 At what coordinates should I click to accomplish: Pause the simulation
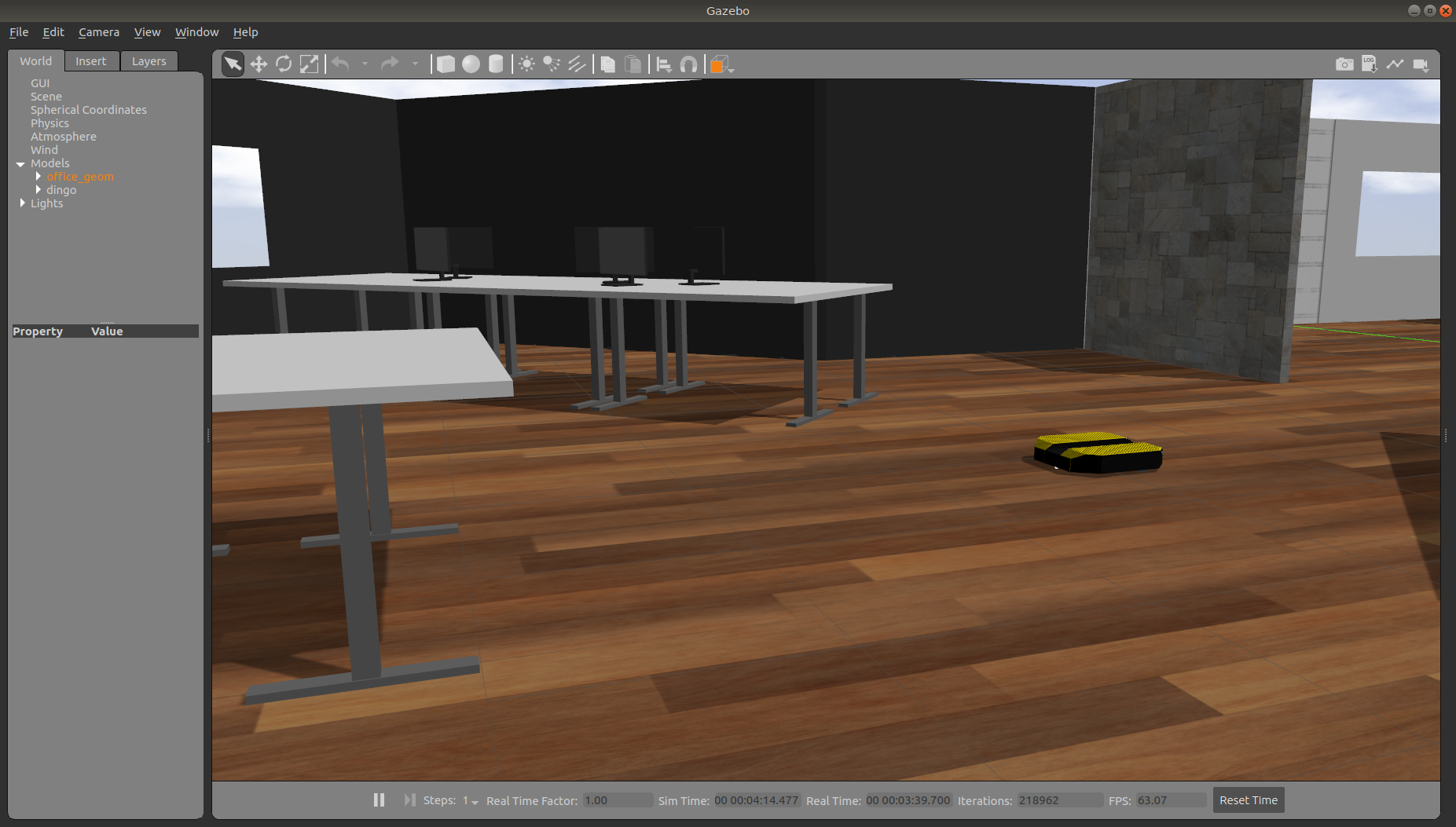tap(379, 800)
